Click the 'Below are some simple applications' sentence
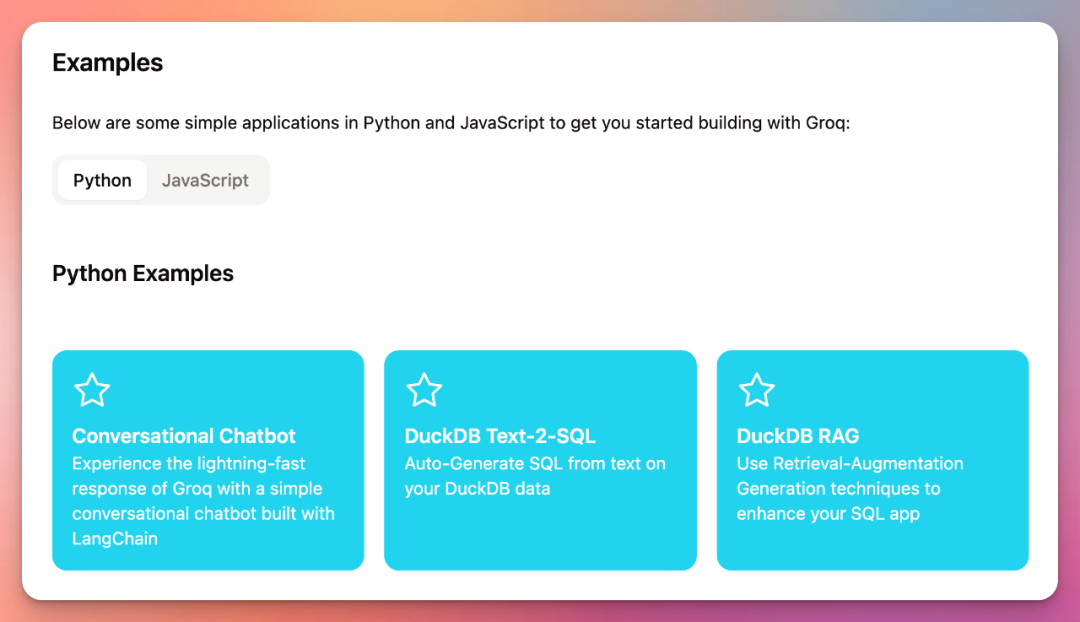 451,123
